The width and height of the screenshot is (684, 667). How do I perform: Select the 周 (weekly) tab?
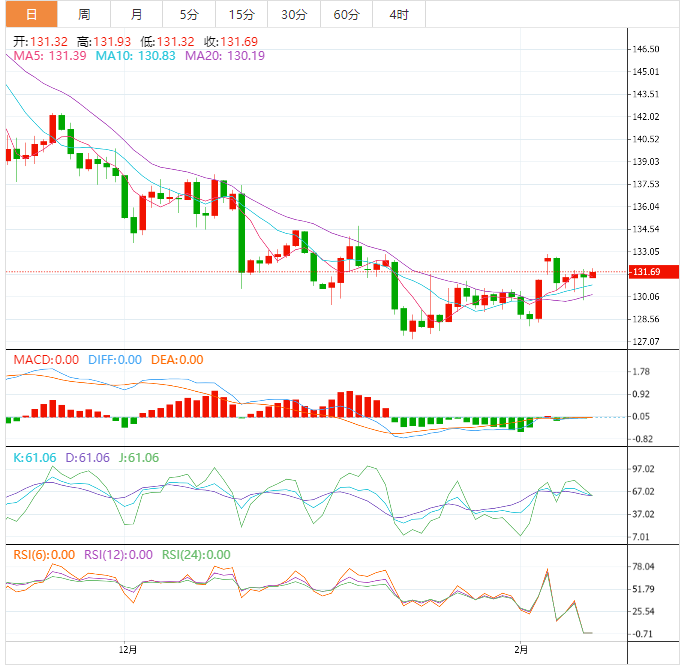(84, 14)
